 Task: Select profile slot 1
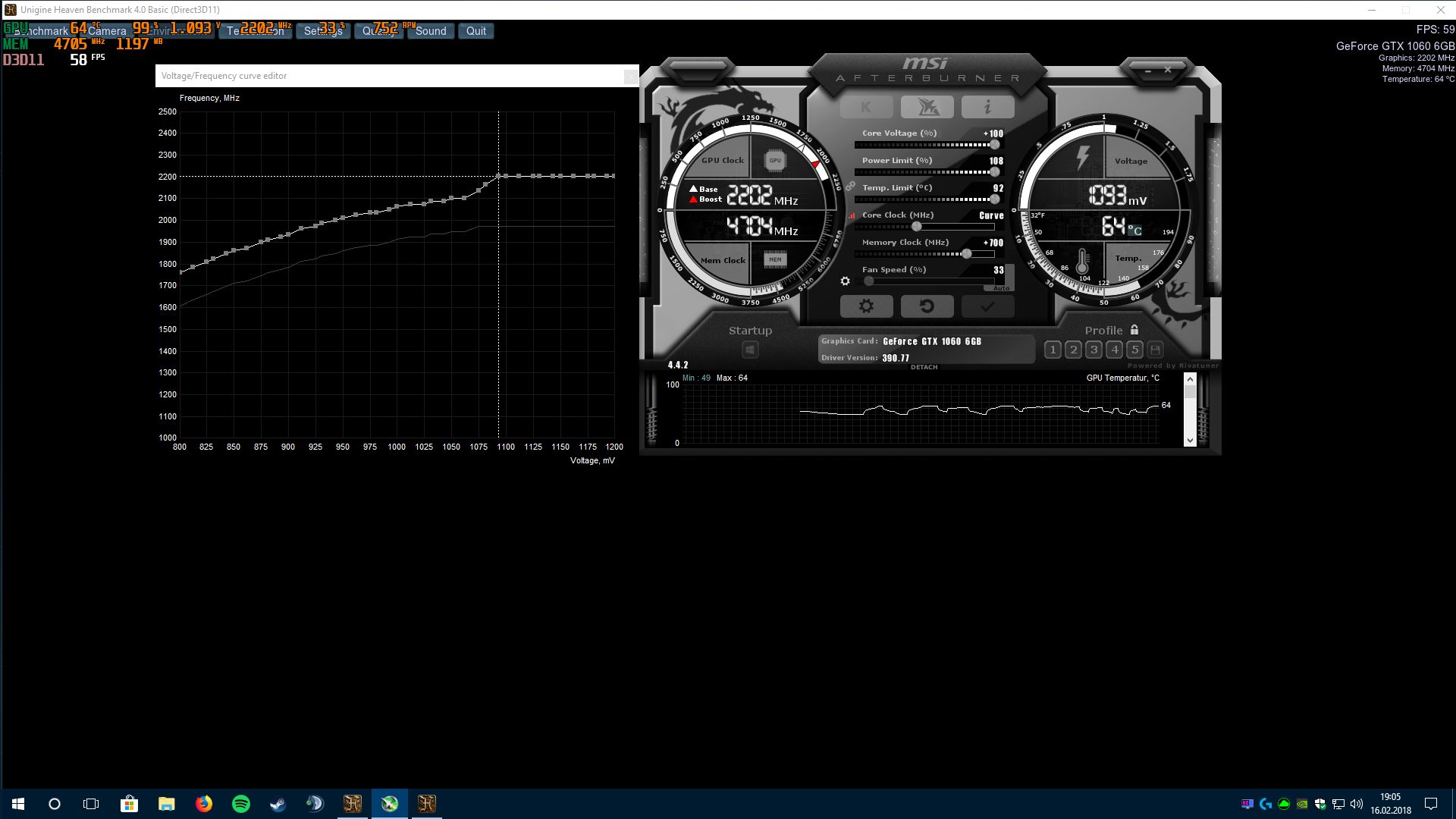1053,350
